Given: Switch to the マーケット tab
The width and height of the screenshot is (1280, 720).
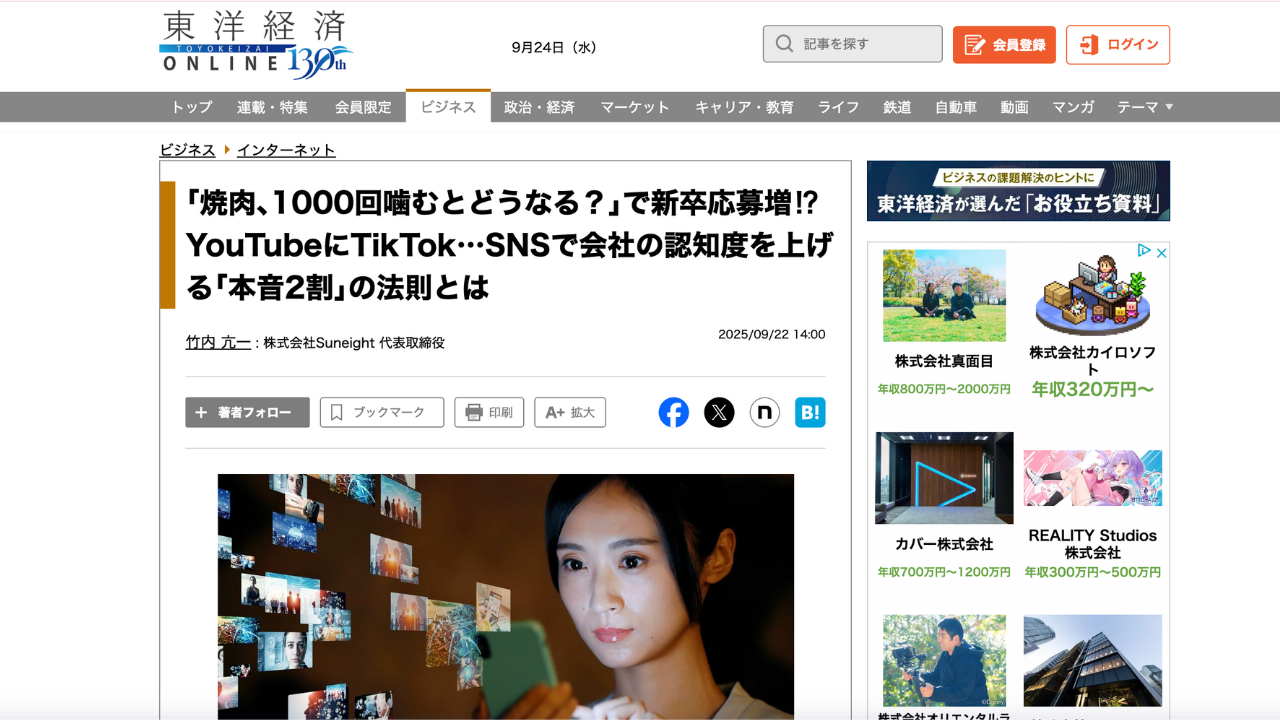Looking at the screenshot, I should pyautogui.click(x=635, y=107).
